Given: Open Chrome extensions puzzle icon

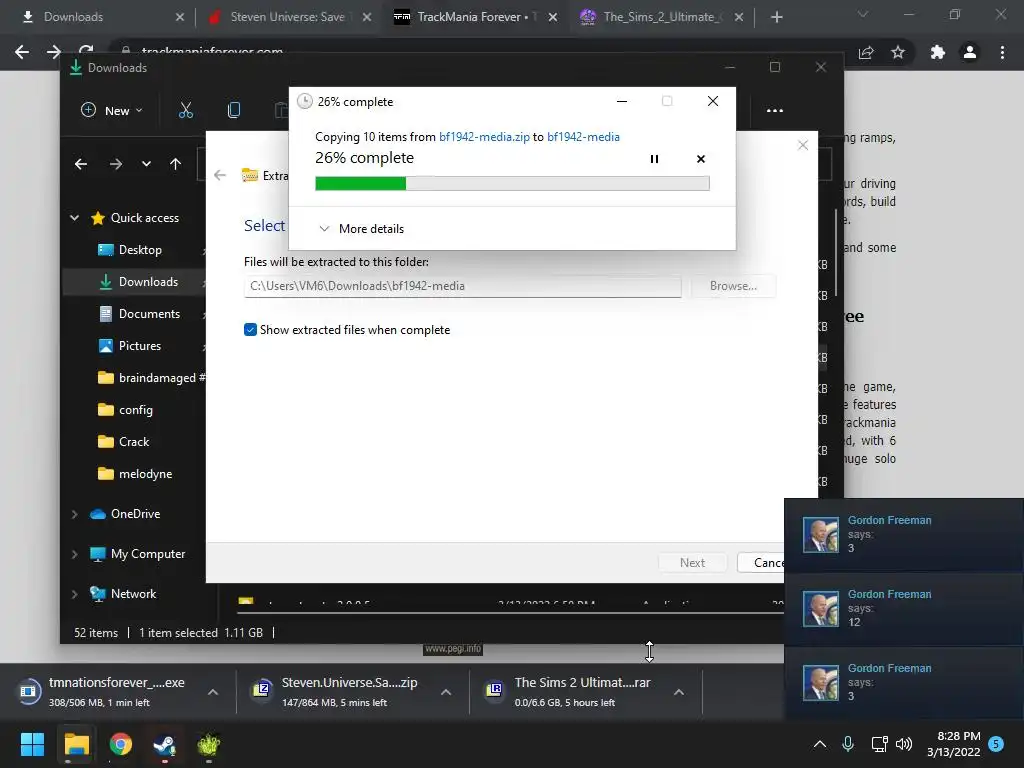Looking at the screenshot, I should (938, 52).
